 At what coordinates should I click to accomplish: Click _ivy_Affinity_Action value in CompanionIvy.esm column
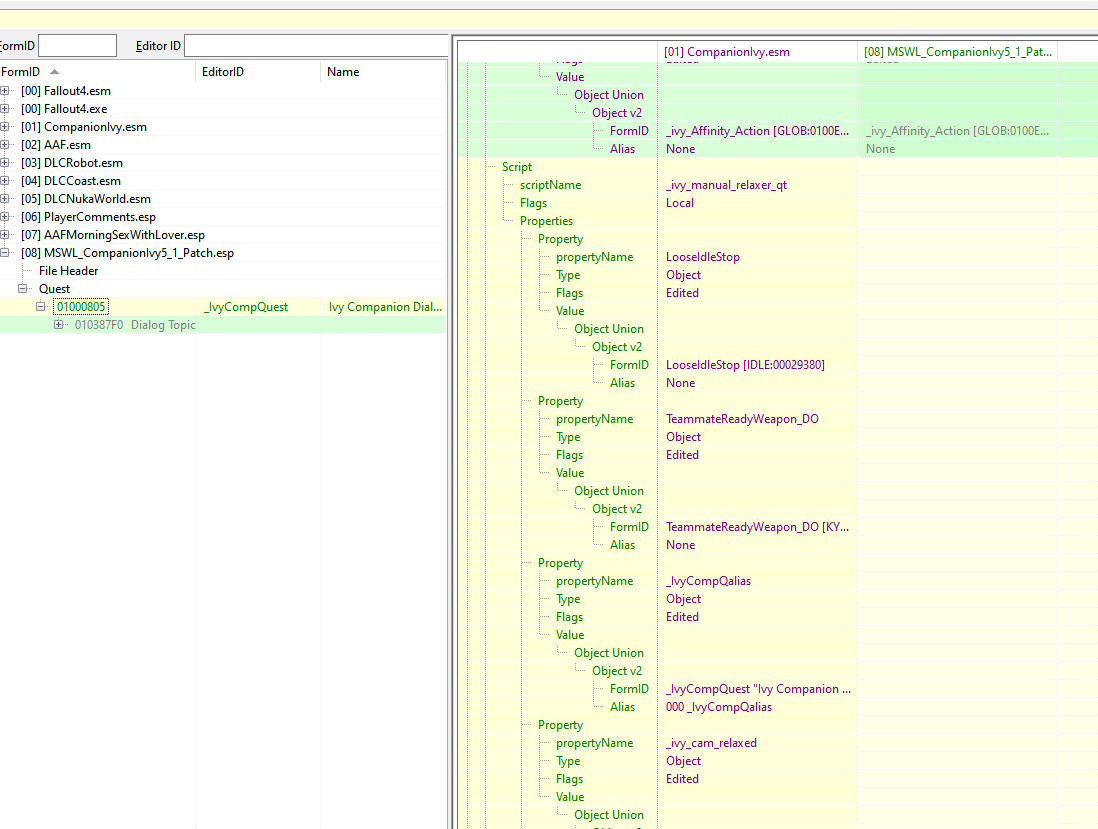point(757,131)
